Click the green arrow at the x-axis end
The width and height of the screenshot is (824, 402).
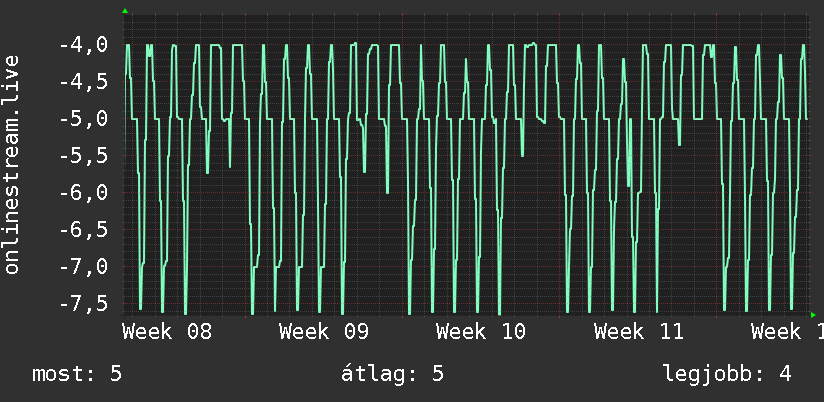[x=813, y=315]
